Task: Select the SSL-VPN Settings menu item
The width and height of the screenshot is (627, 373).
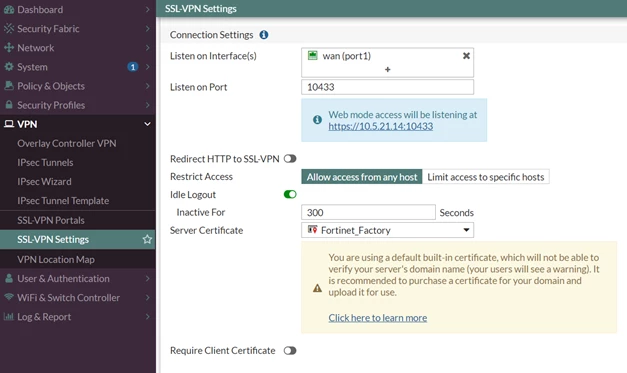Action: 78,239
